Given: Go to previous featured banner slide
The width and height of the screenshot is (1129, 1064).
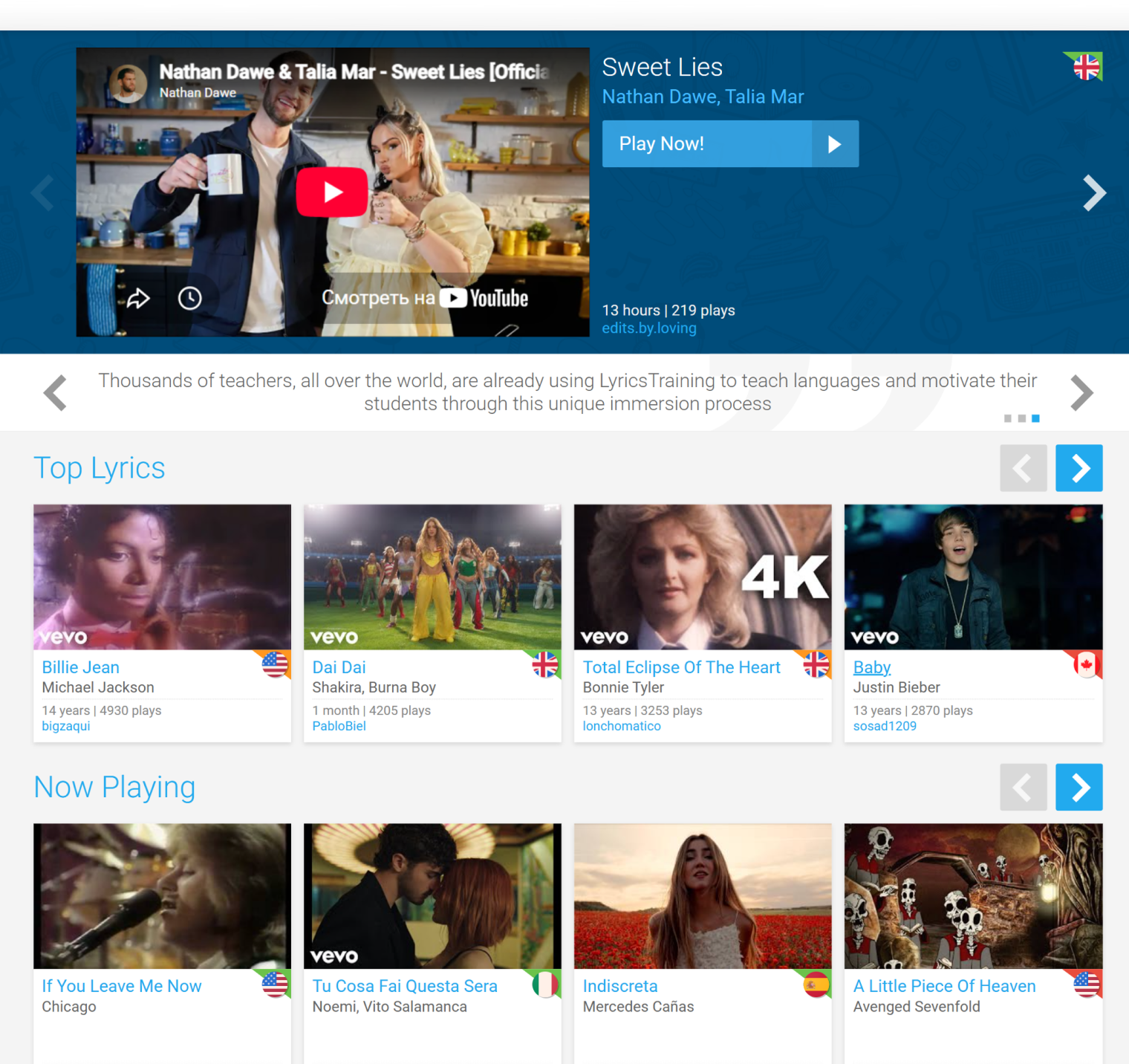Looking at the screenshot, I should coord(43,193).
